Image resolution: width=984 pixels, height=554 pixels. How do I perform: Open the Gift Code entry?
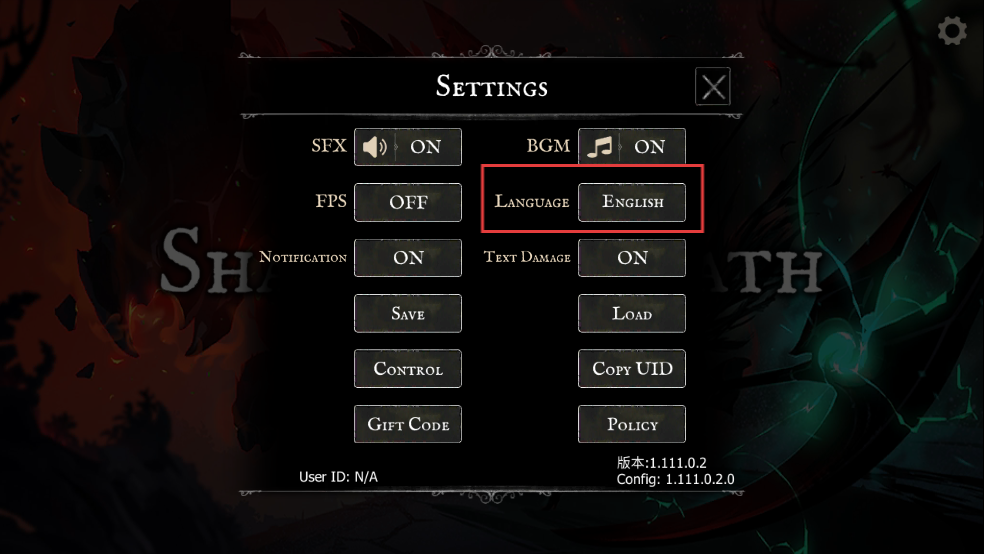click(x=408, y=424)
